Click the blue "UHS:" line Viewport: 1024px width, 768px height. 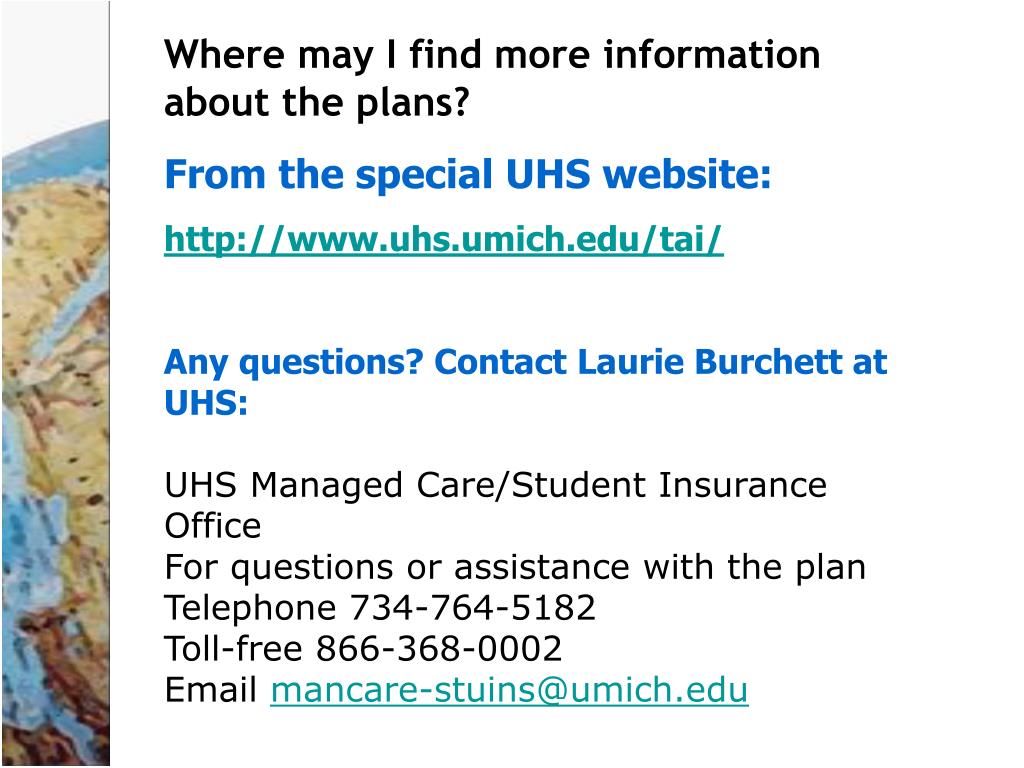[x=205, y=403]
